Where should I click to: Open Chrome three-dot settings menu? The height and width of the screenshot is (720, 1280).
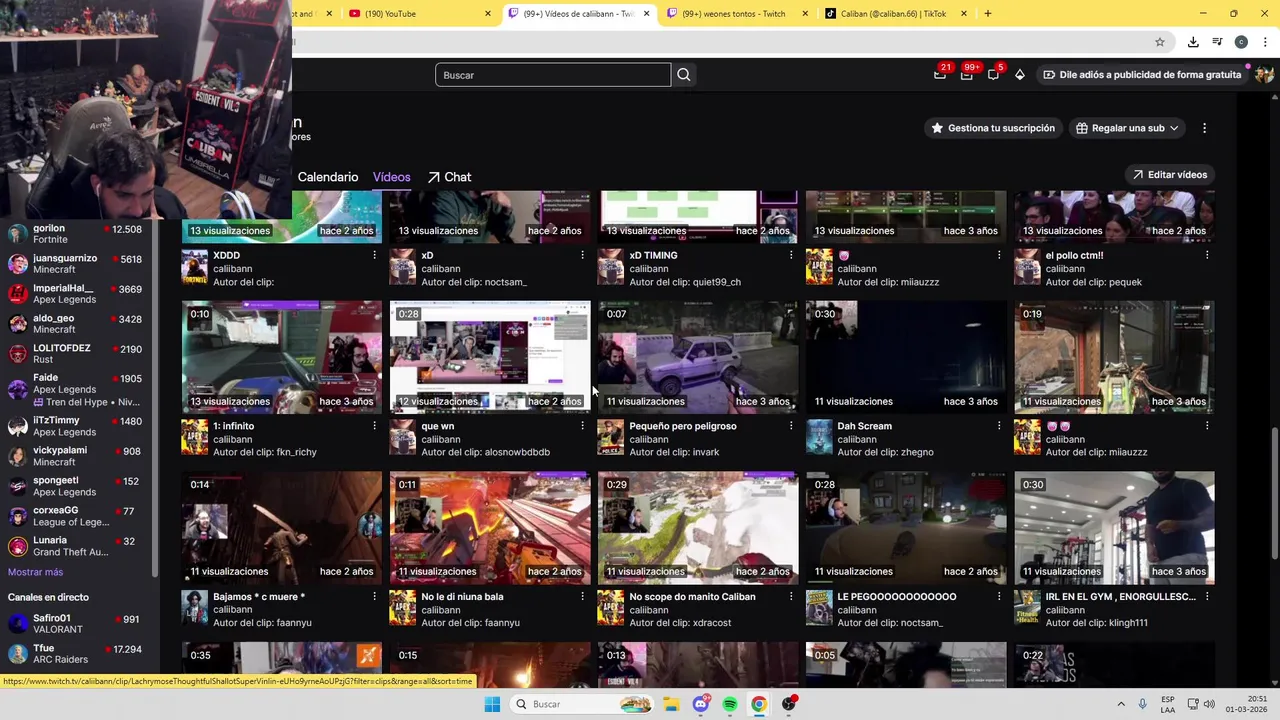point(1265,42)
